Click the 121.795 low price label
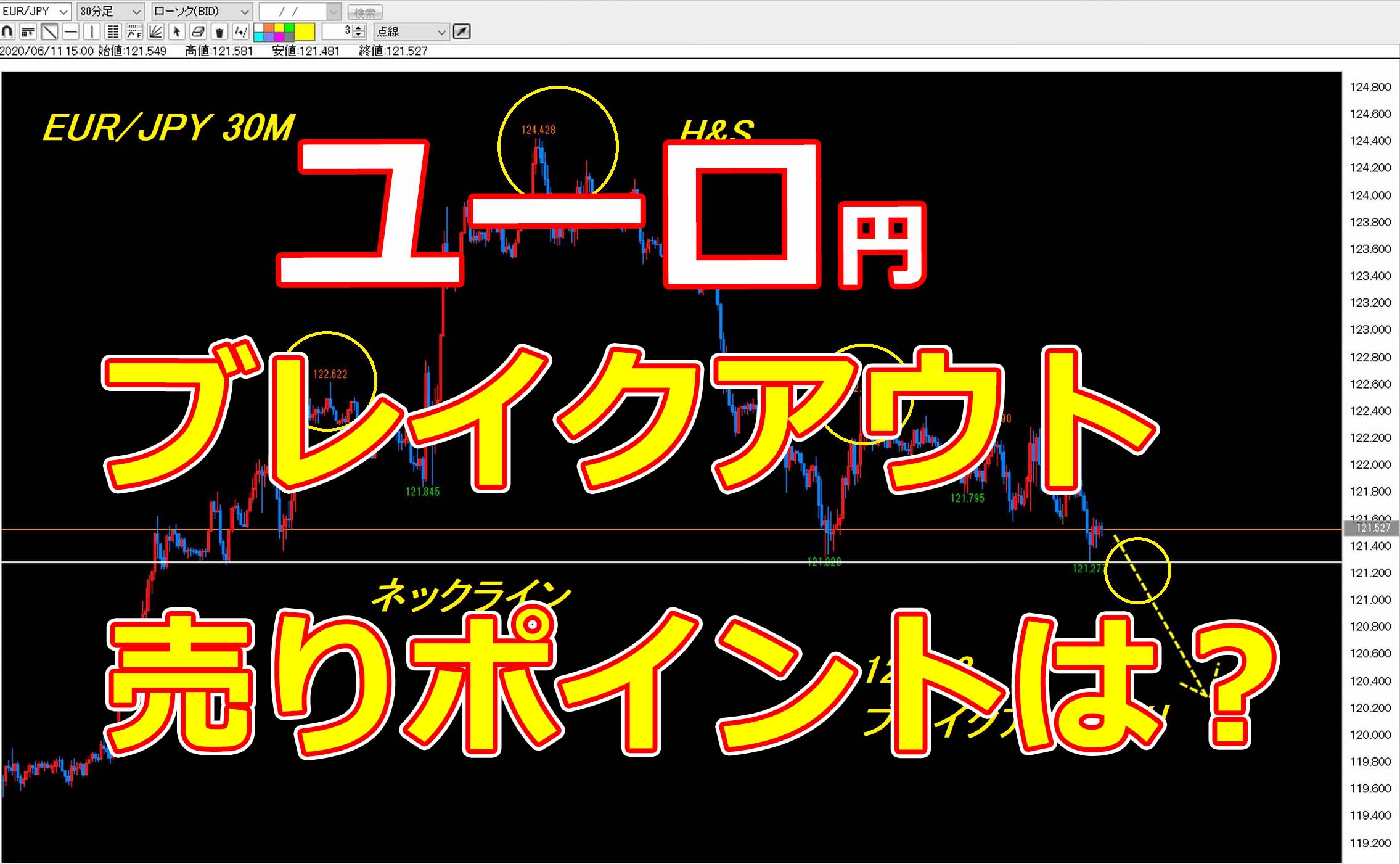This screenshot has height=864, width=1400. (x=967, y=498)
